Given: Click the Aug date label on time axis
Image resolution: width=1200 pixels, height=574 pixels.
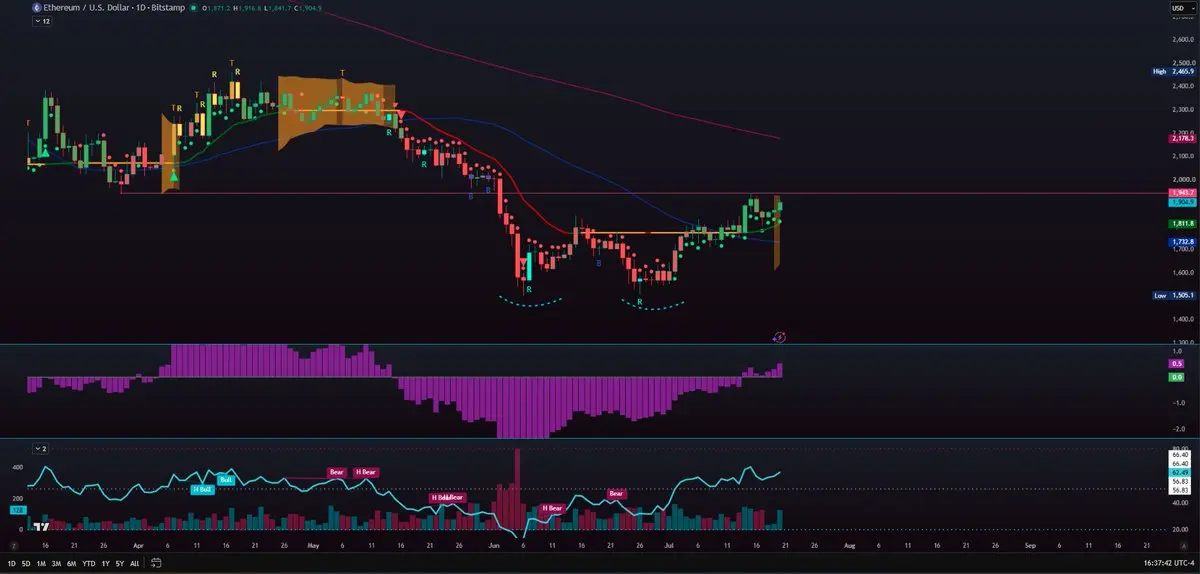Looking at the screenshot, I should 849,547.
